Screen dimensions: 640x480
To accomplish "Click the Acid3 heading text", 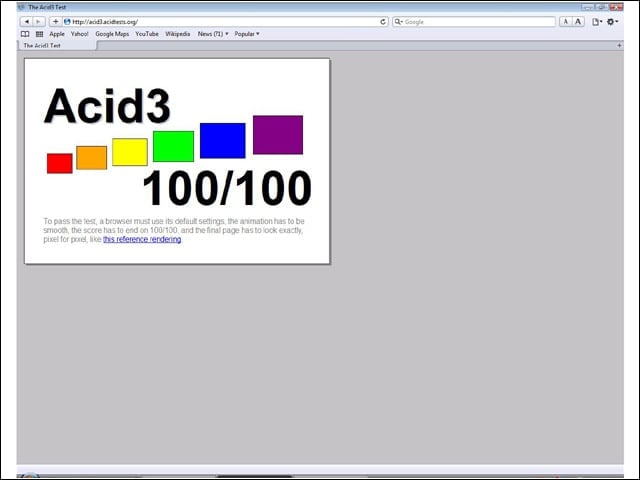I will [x=107, y=106].
